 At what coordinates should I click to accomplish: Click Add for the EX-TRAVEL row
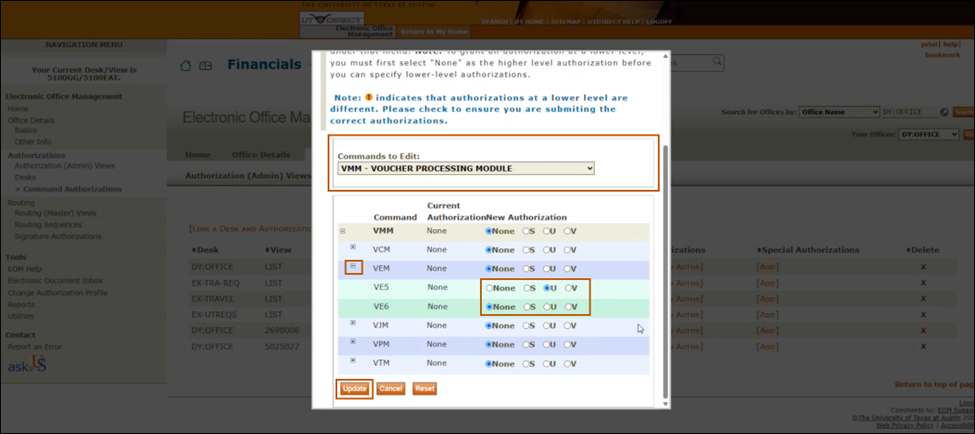767,298
